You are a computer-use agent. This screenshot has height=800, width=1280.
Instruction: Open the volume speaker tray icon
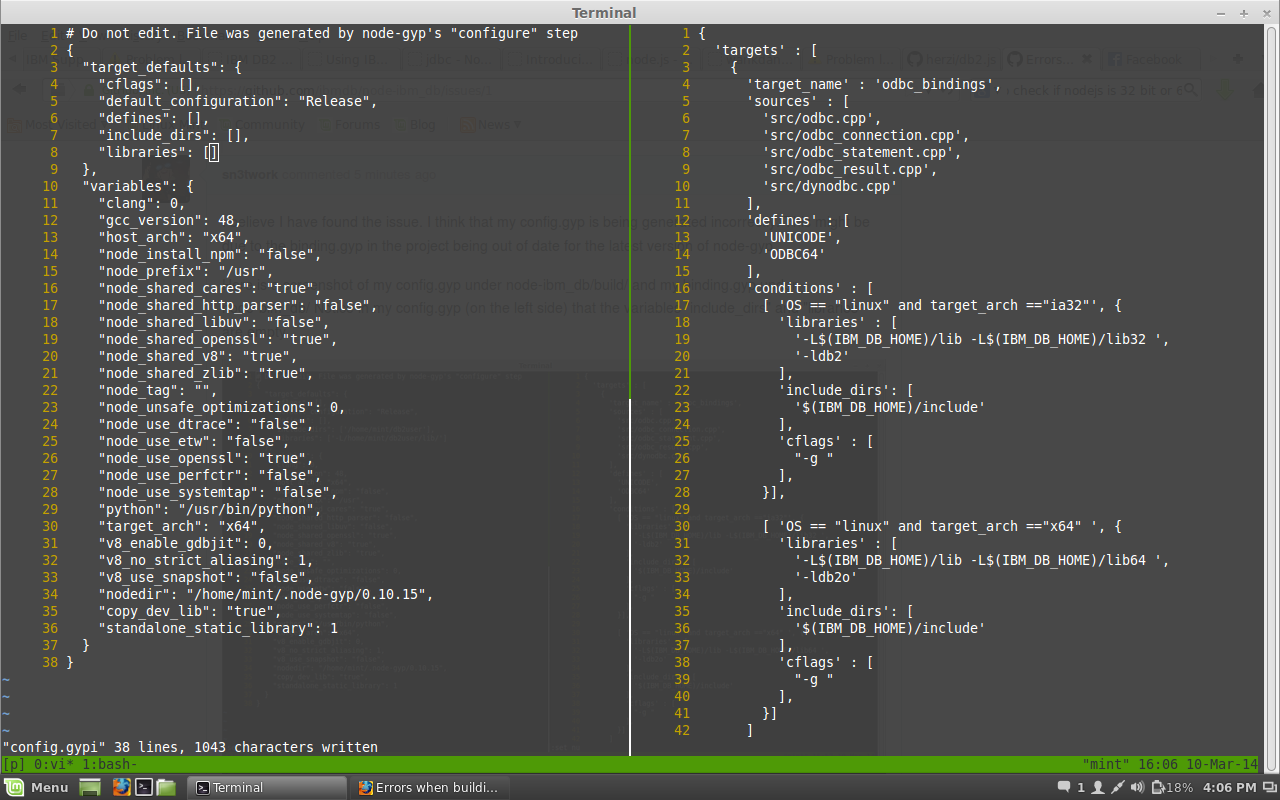click(1139, 787)
